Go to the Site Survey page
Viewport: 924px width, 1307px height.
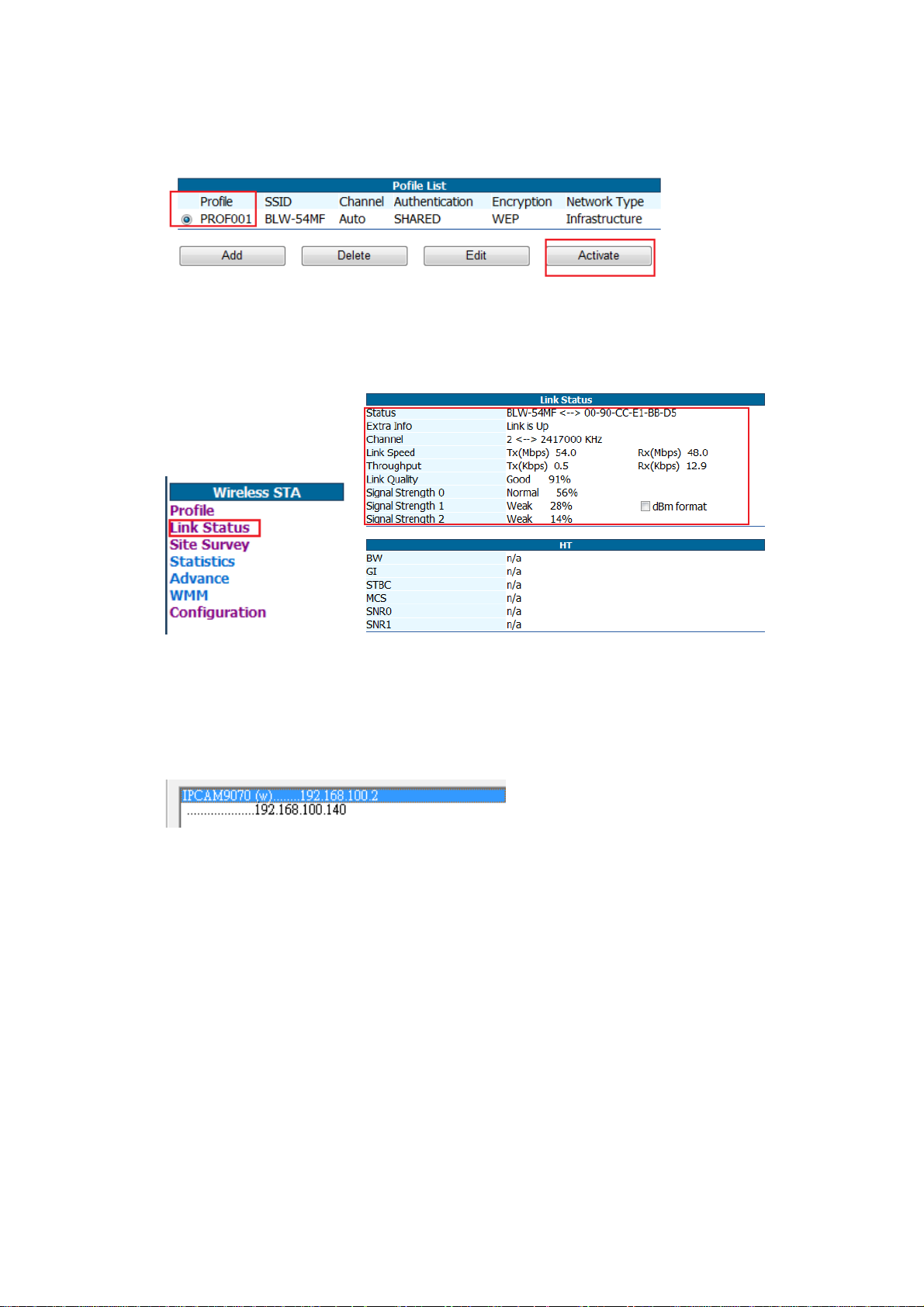(x=209, y=545)
